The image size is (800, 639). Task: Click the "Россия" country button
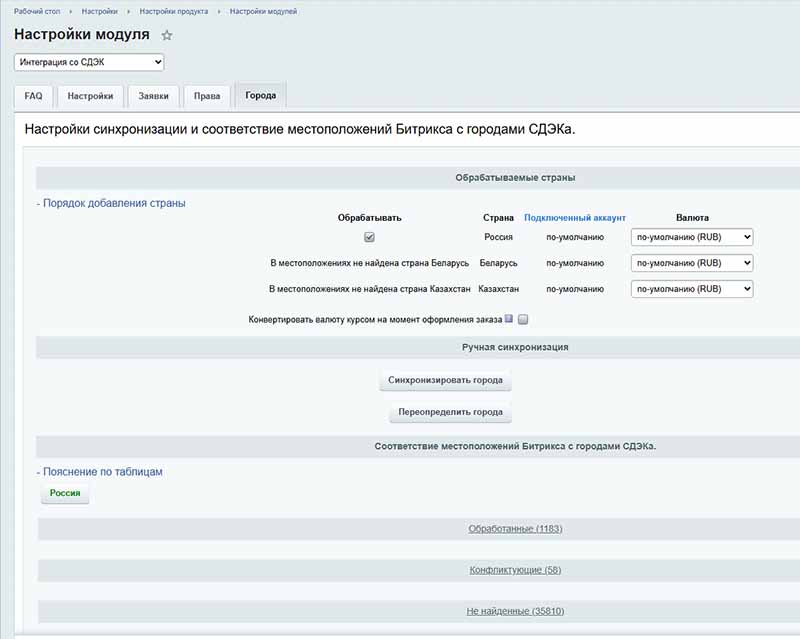[x=64, y=493]
